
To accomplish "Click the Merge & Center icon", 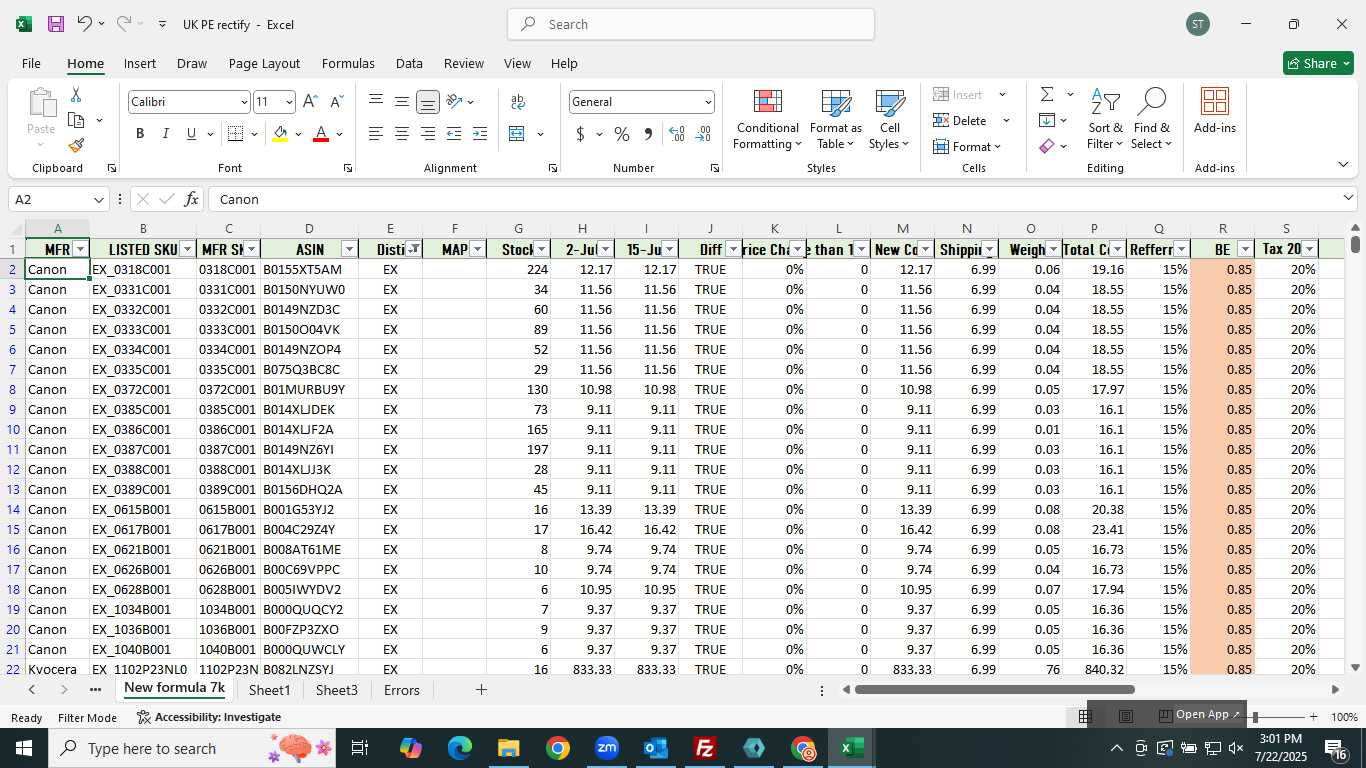I will tap(517, 134).
